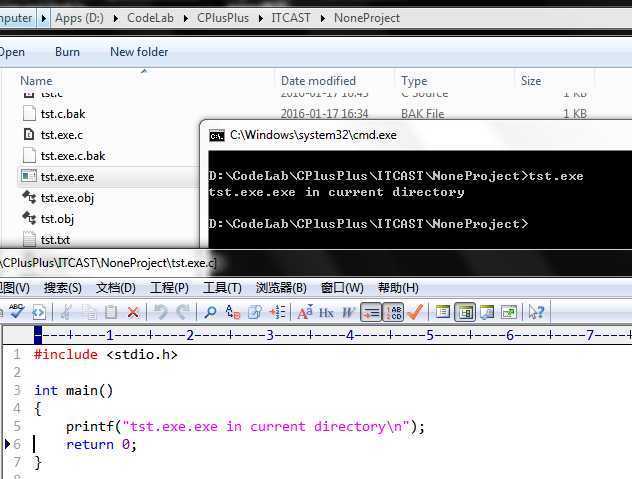Image resolution: width=632 pixels, height=479 pixels.
Task: Click NoneProject in the address breadcrumb
Action: tap(367, 18)
